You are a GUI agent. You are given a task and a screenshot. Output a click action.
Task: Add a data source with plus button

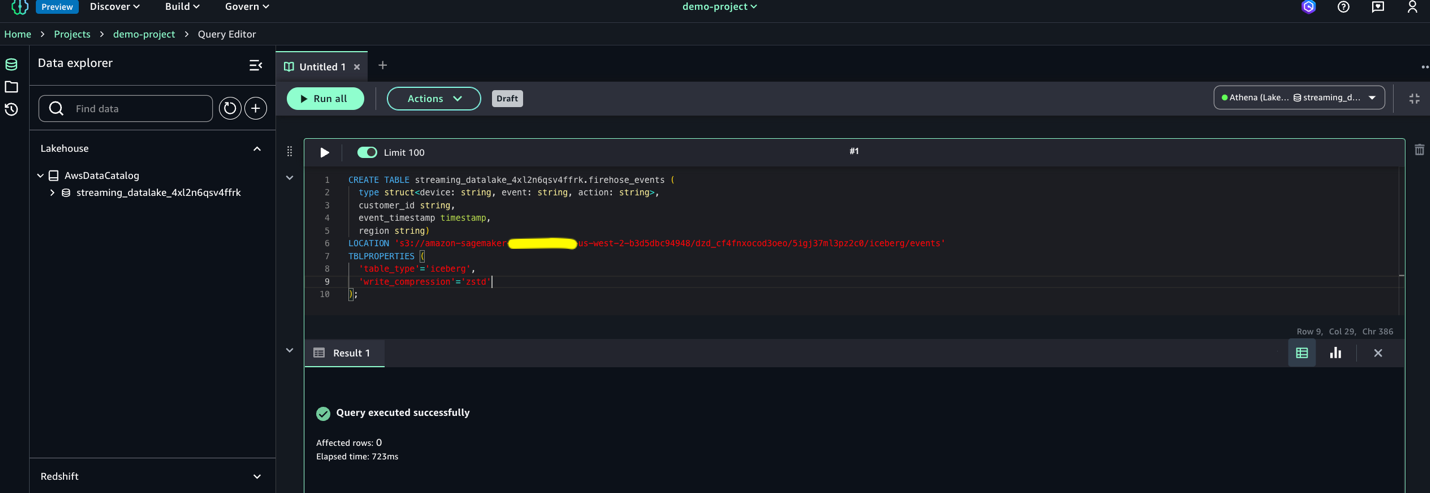[x=256, y=108]
